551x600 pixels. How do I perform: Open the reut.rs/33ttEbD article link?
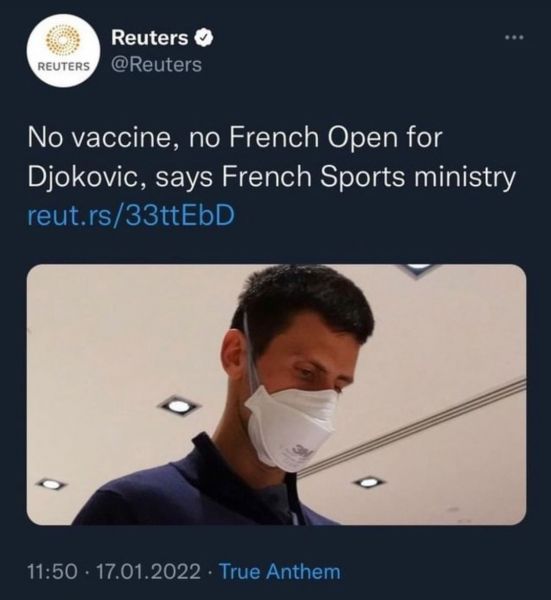131,215
